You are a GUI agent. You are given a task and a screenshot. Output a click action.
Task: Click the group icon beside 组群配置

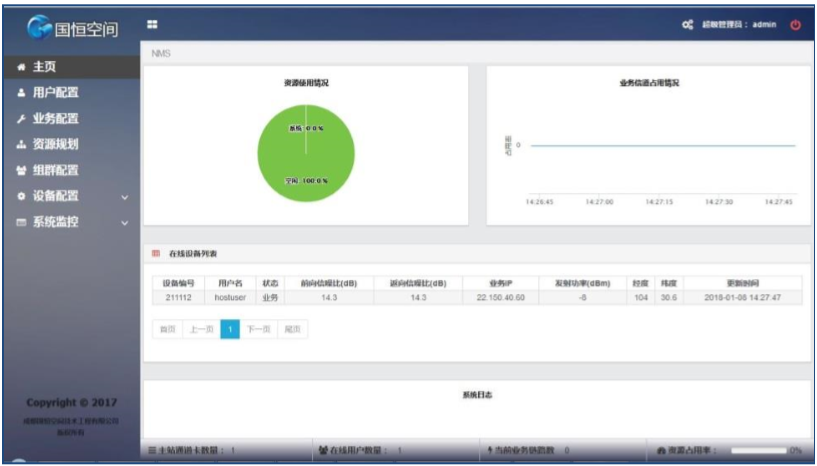coord(21,170)
